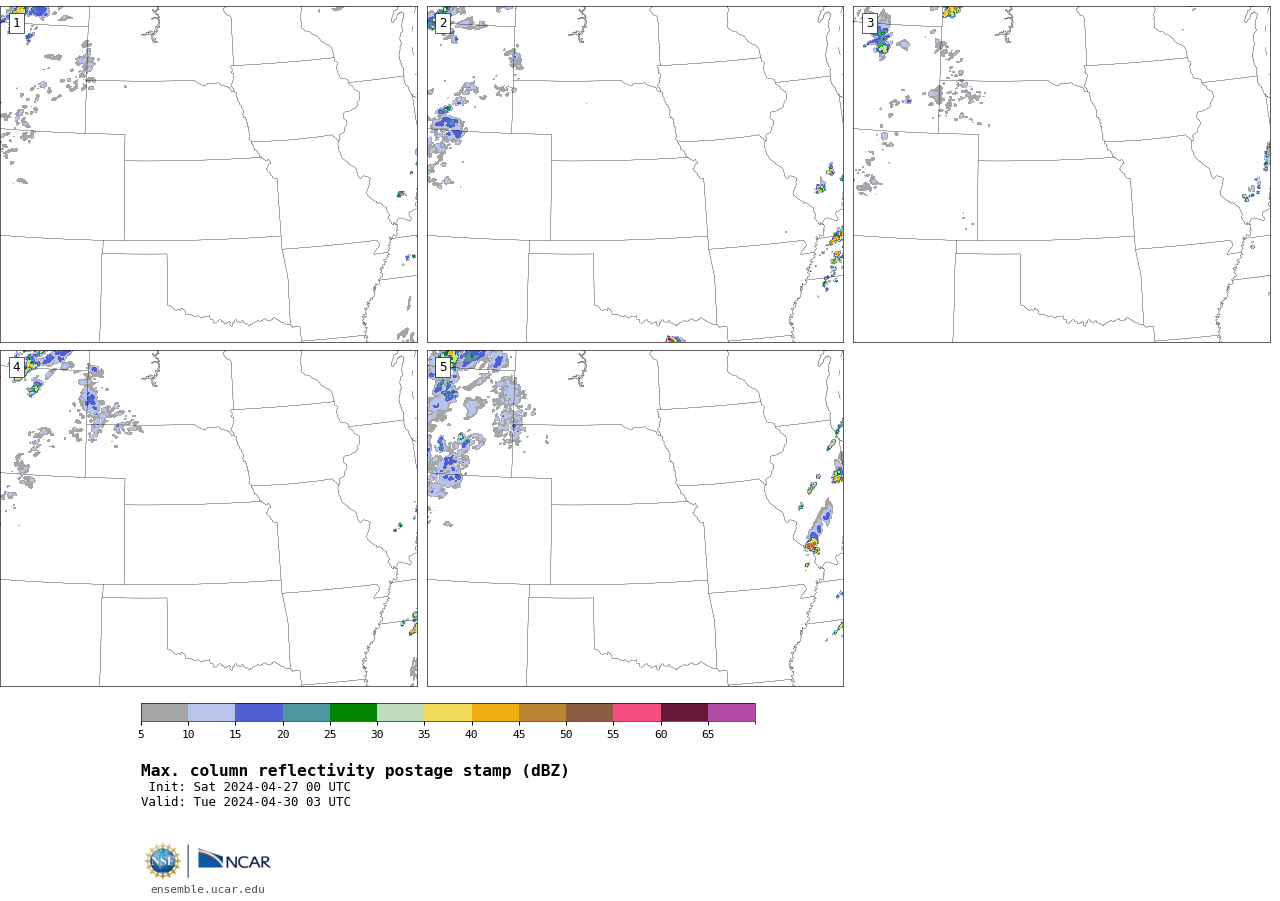
Task: Click the yellow 35-40 dBZ swatch
Action: (x=448, y=712)
